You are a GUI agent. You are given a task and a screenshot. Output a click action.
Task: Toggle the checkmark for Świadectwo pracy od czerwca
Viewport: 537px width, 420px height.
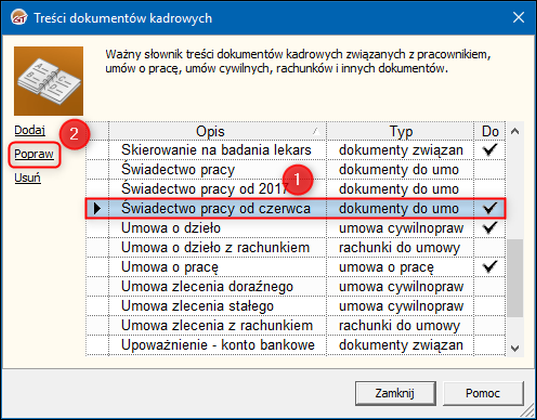coord(489,208)
